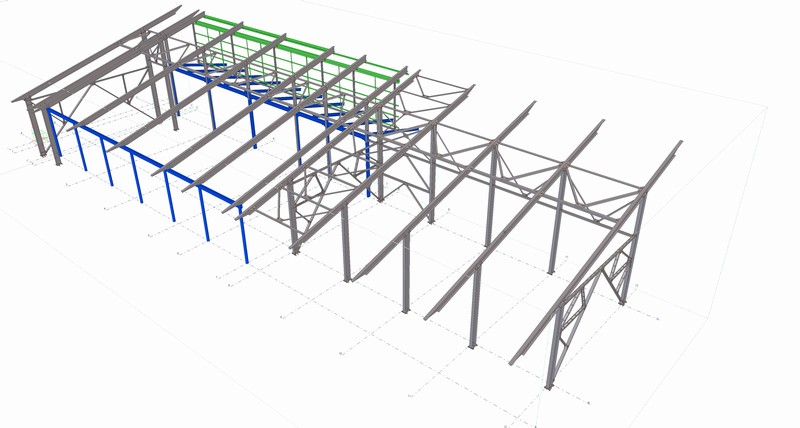Select the middle blue column in front row

(x=140, y=190)
